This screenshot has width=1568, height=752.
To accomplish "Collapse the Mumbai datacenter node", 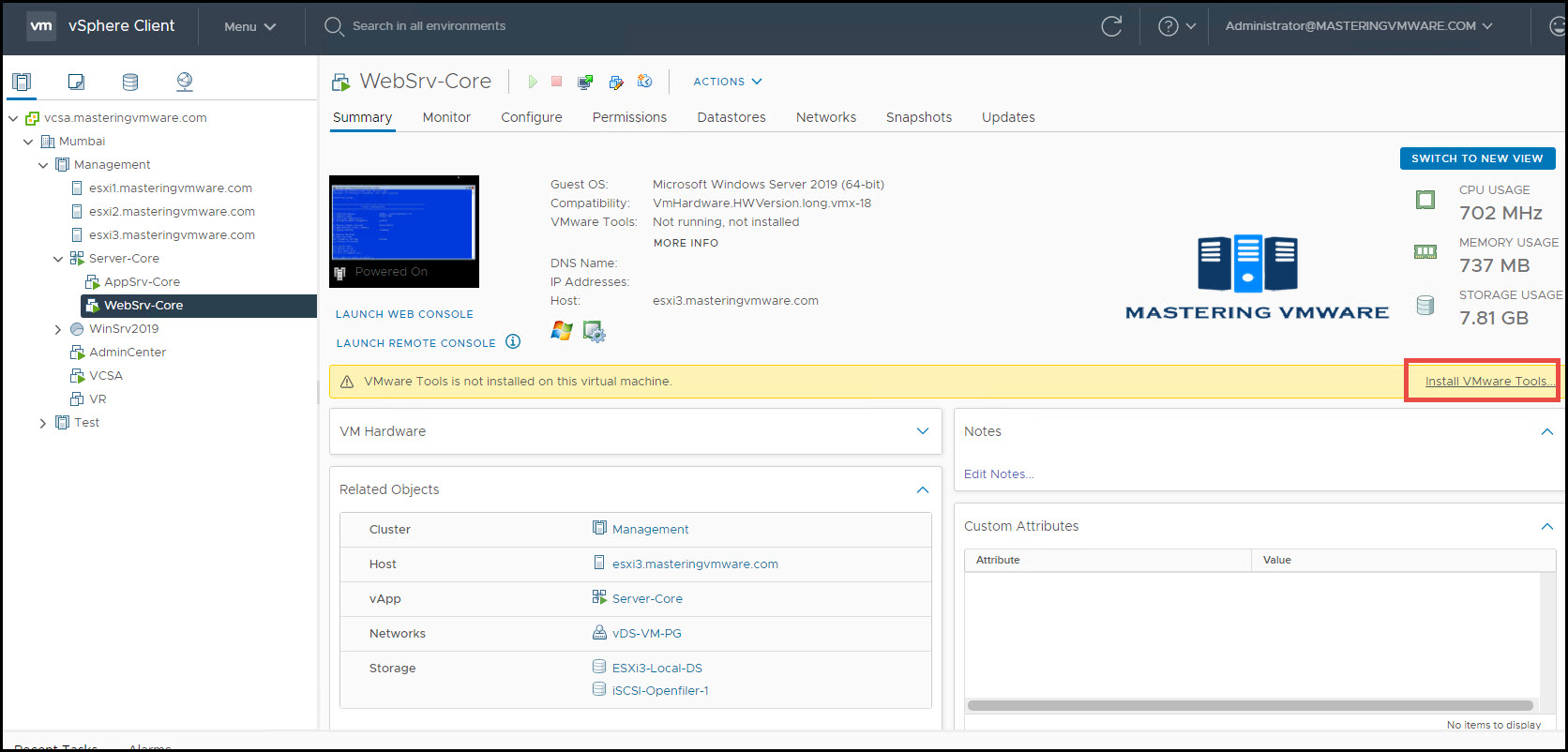I will (x=28, y=142).
